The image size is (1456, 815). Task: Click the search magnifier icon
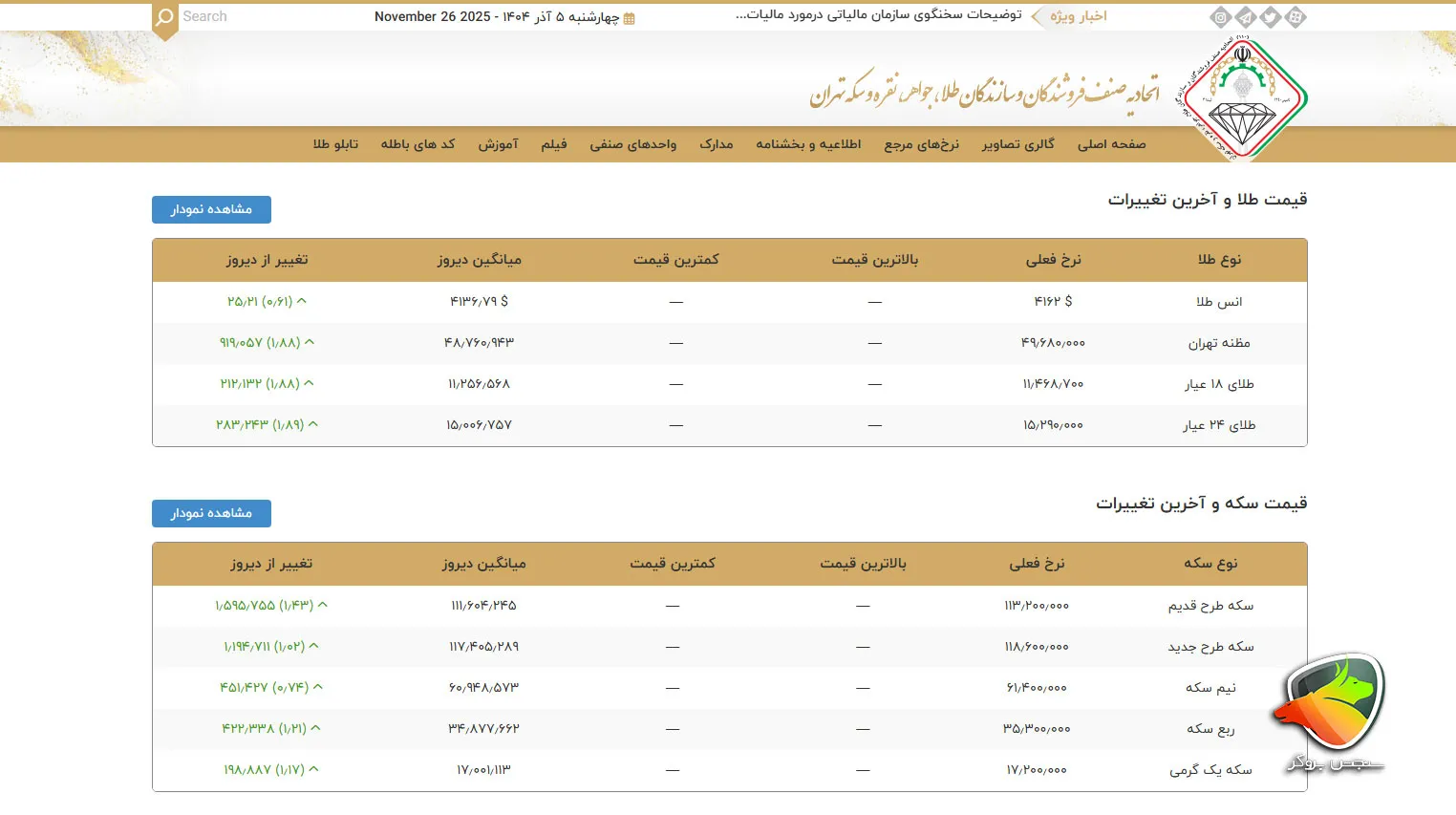[162, 16]
